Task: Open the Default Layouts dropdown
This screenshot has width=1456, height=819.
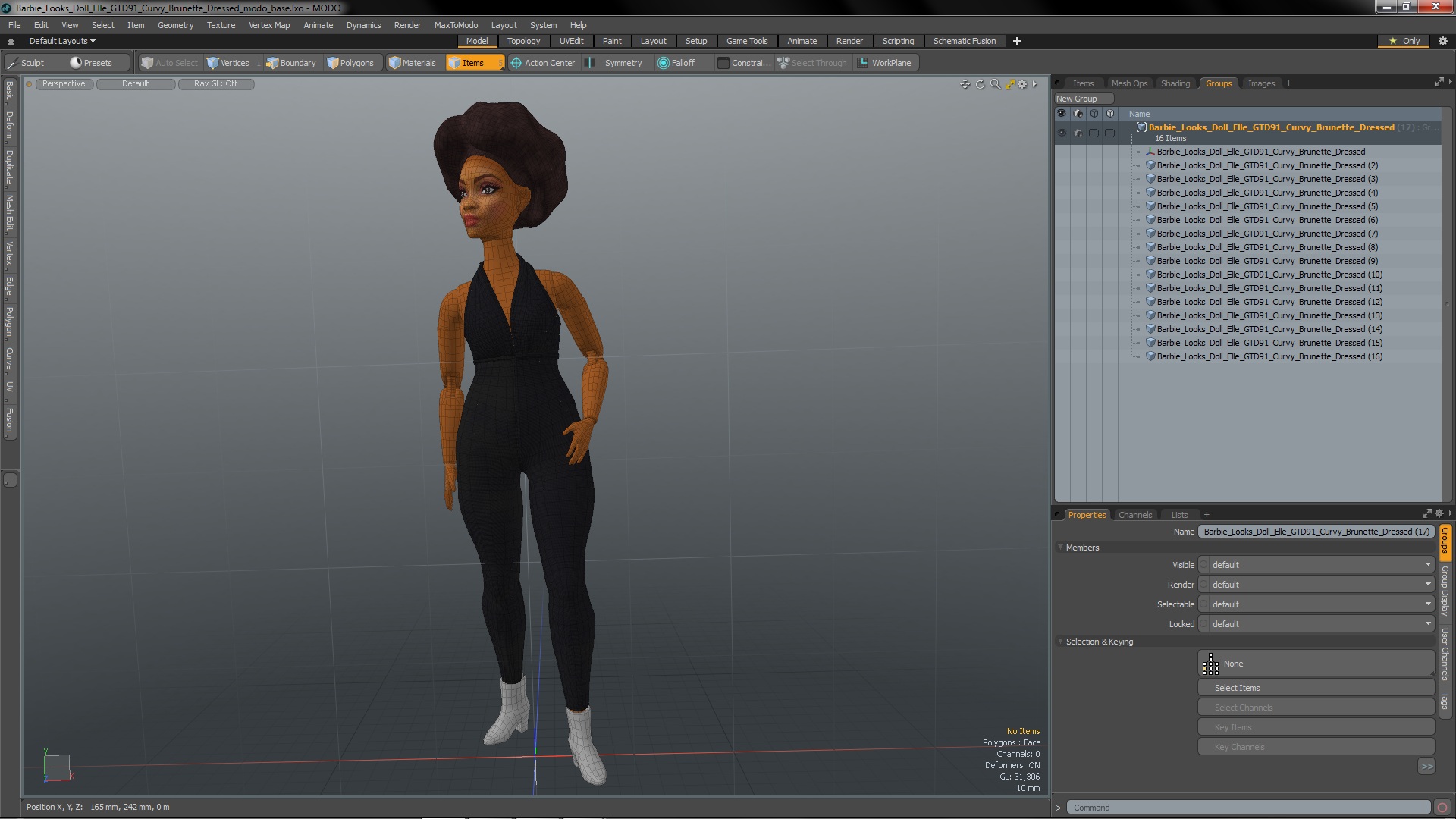Action: [62, 41]
